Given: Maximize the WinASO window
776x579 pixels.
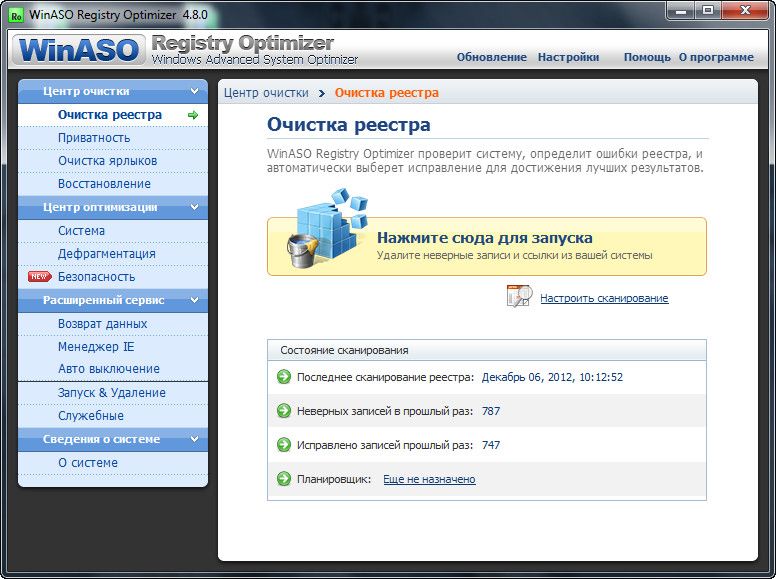Looking at the screenshot, I should (708, 10).
